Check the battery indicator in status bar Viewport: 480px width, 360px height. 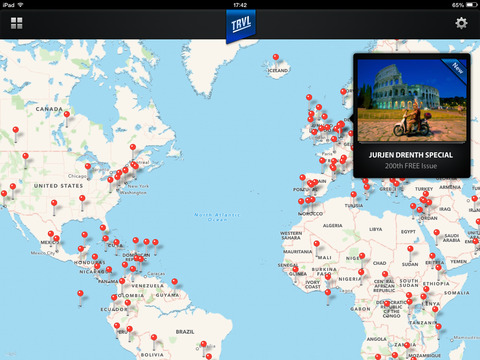coord(472,5)
